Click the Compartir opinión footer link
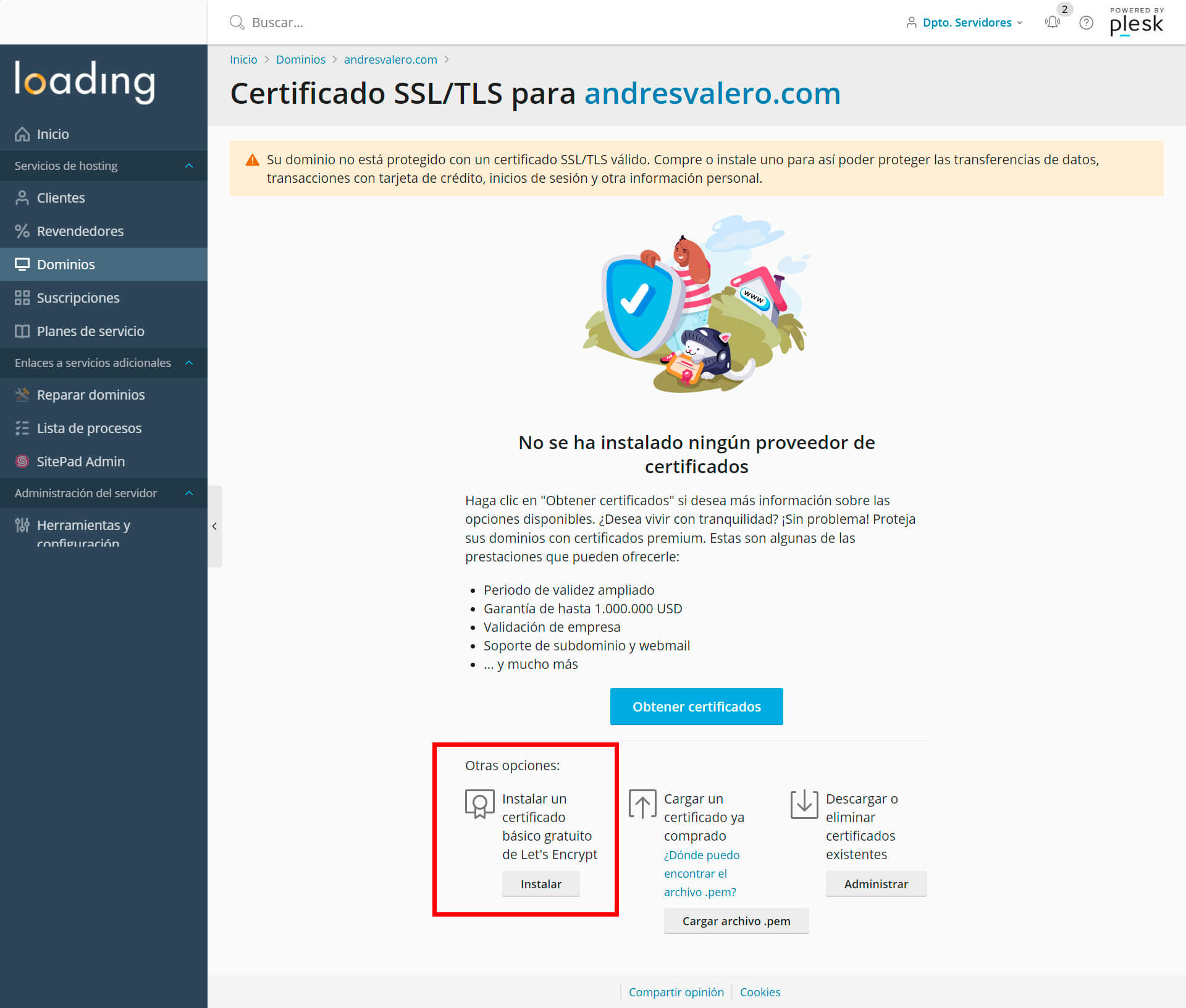Viewport: 1186px width, 1008px height. pos(676,992)
